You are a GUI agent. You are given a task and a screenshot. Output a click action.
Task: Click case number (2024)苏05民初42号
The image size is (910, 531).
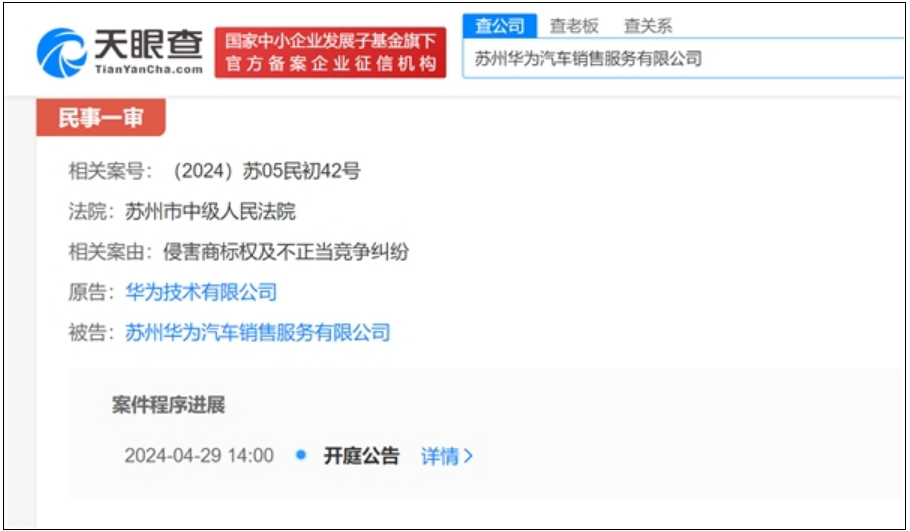267,171
